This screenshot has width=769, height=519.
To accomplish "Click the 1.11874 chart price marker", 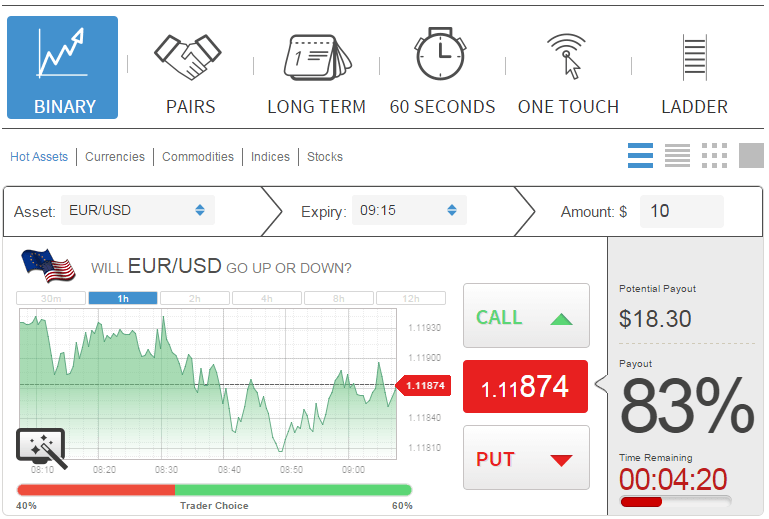I will point(423,386).
